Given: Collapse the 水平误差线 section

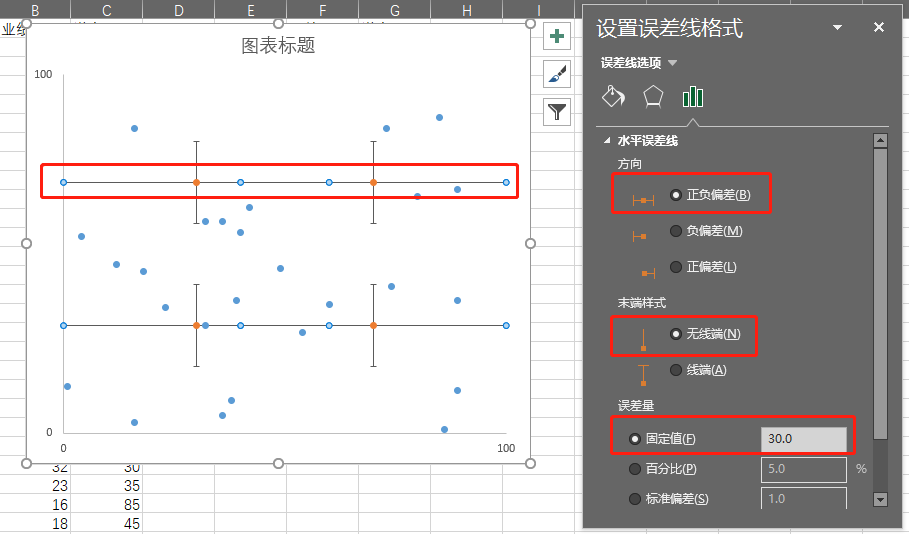Looking at the screenshot, I should (607, 140).
